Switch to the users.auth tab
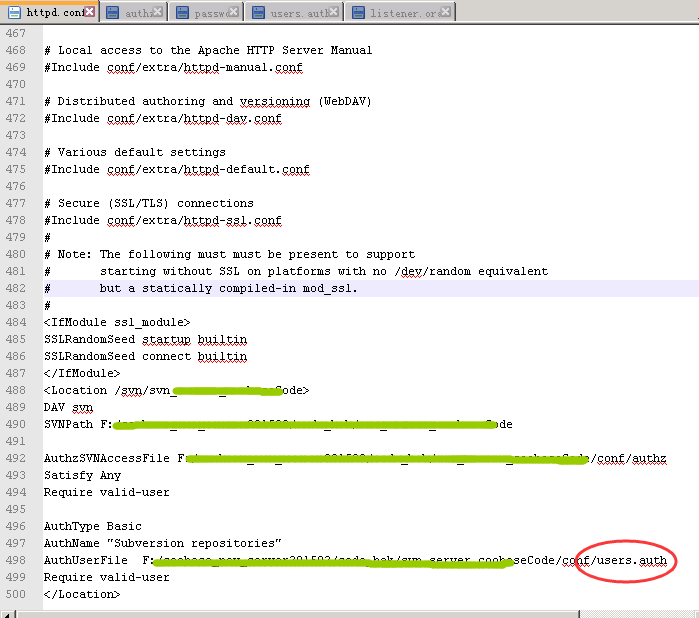Viewport: 699px width, 618px height. click(x=294, y=13)
